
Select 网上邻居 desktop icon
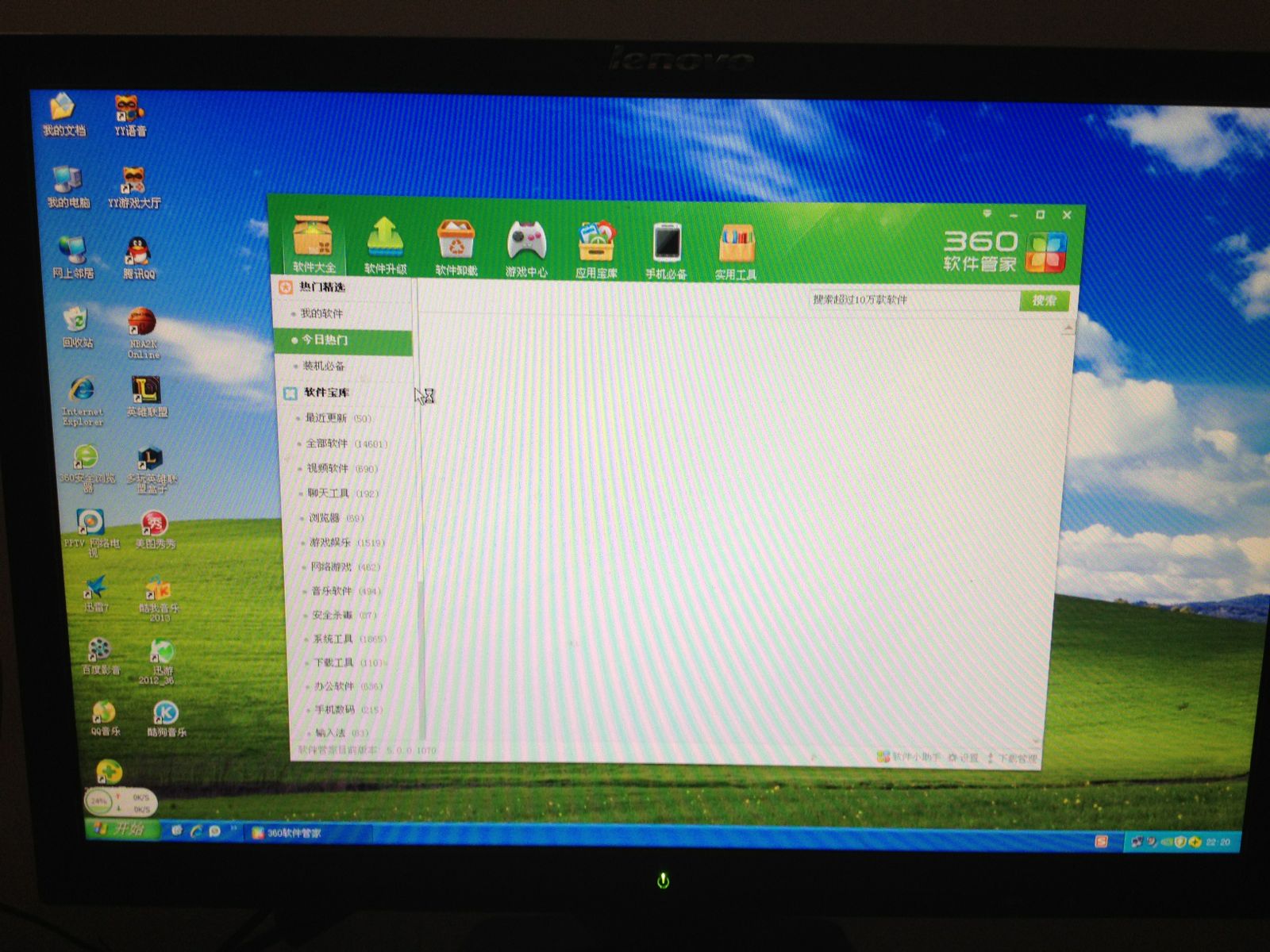click(73, 258)
